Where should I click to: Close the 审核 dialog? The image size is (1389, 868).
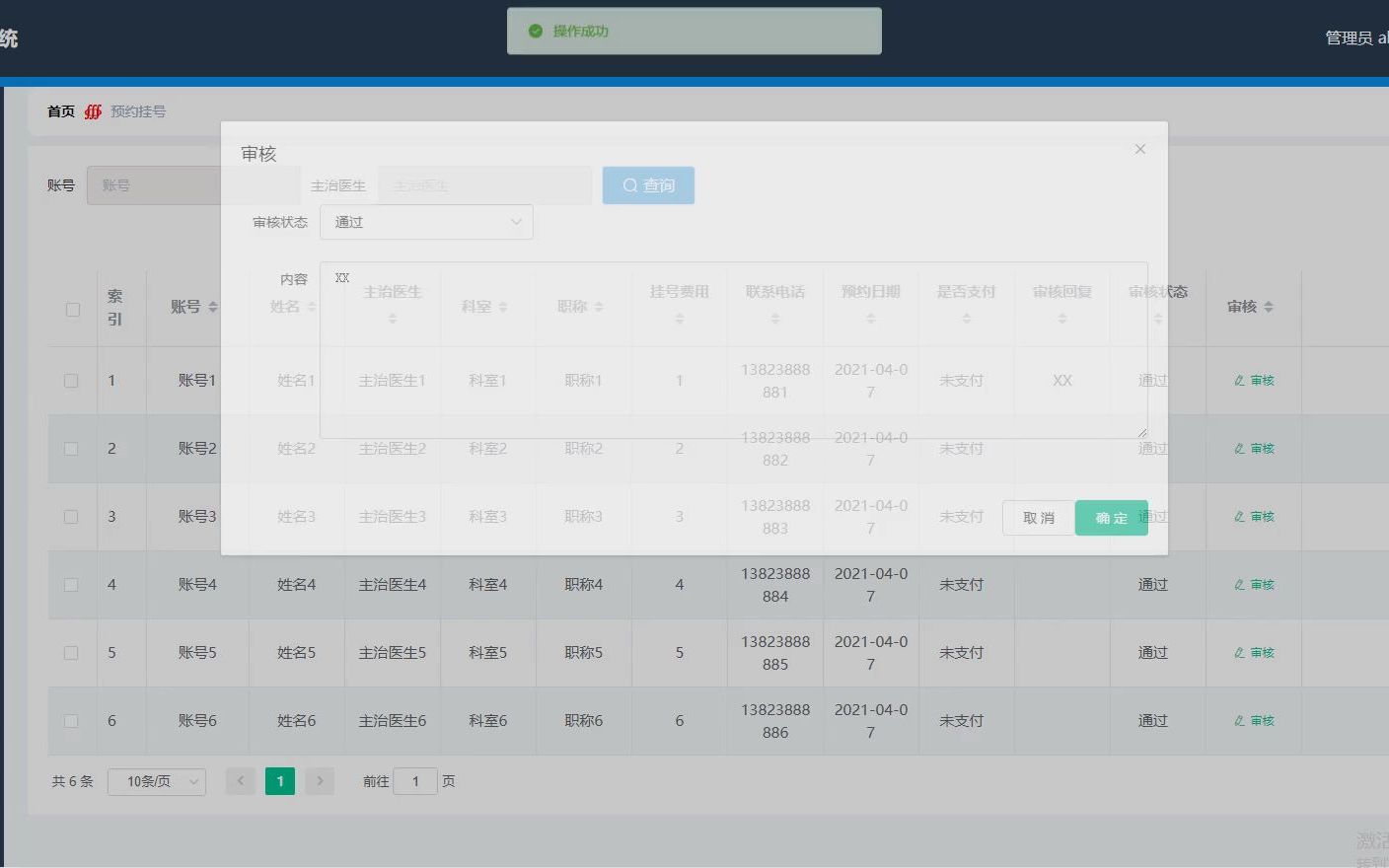(1139, 149)
